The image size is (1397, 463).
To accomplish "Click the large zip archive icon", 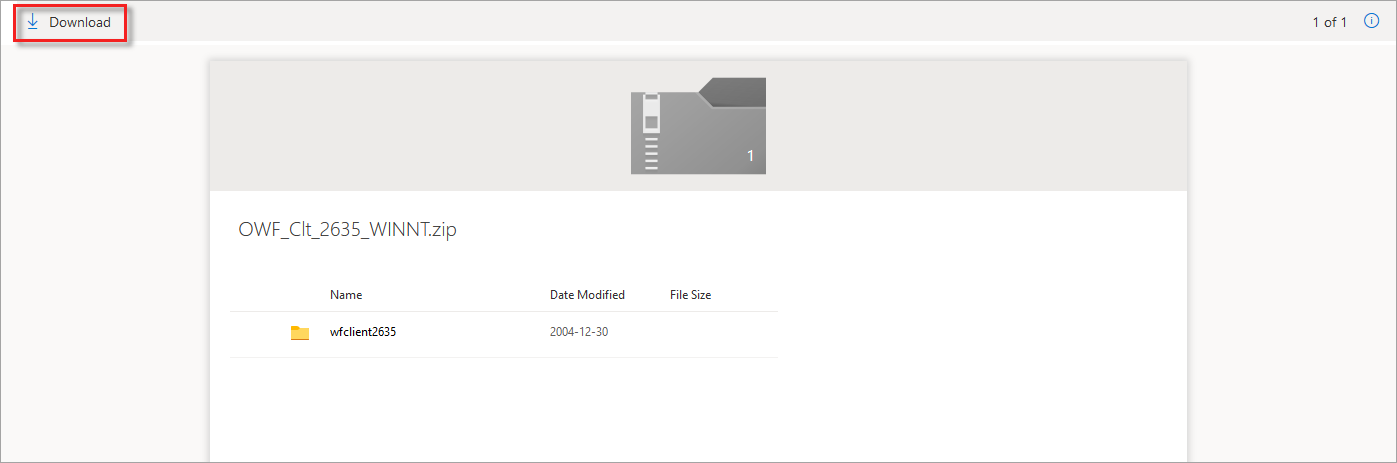I will coord(698,125).
